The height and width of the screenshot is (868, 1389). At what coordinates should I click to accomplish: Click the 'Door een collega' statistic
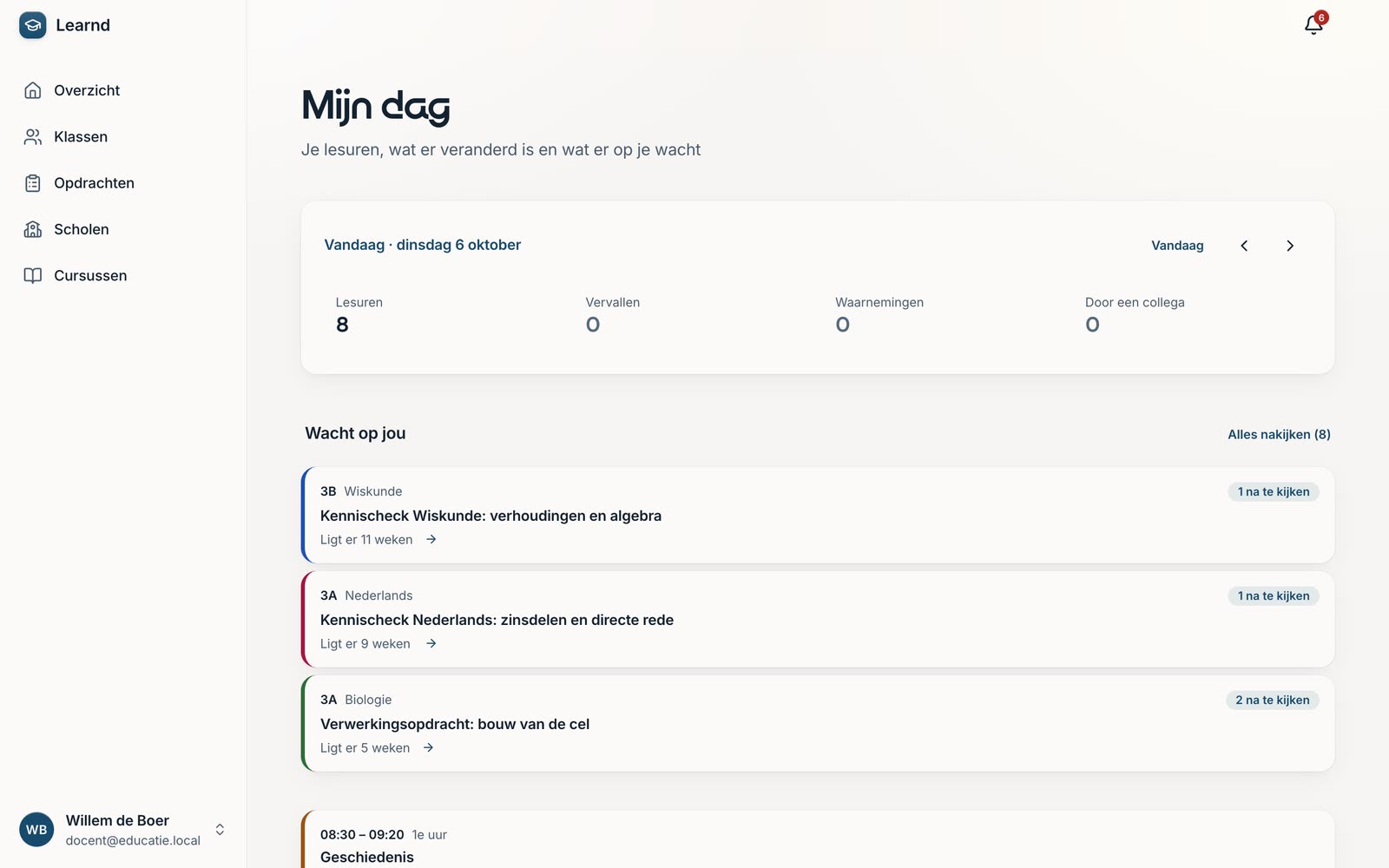coord(1135,316)
